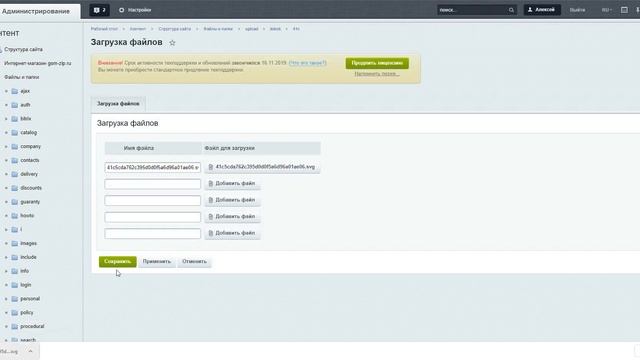The width and height of the screenshot is (640, 360).
Task: Open the RU language dropdown
Action: click(x=607, y=10)
